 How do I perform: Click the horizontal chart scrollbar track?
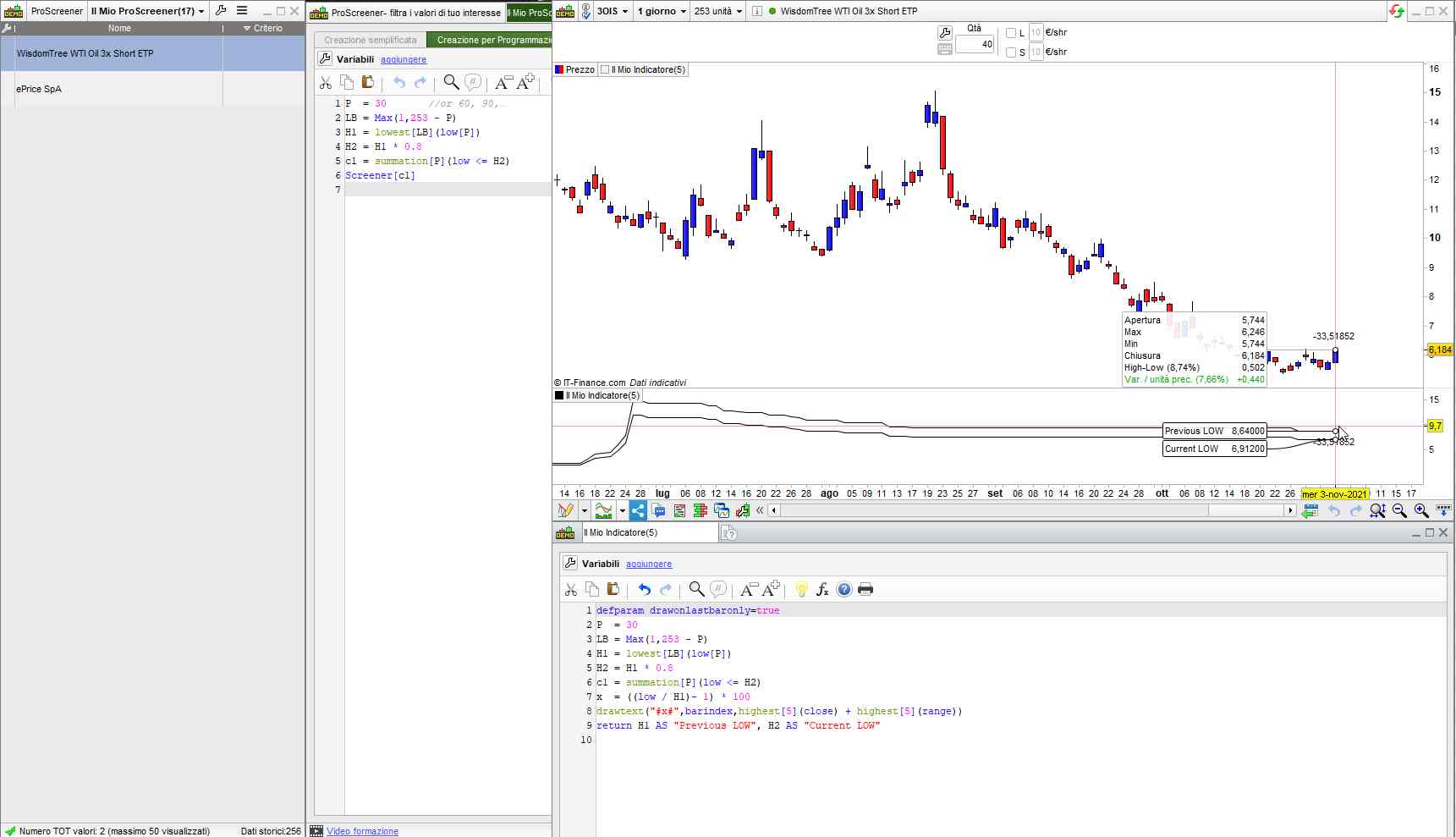[x=990, y=510]
